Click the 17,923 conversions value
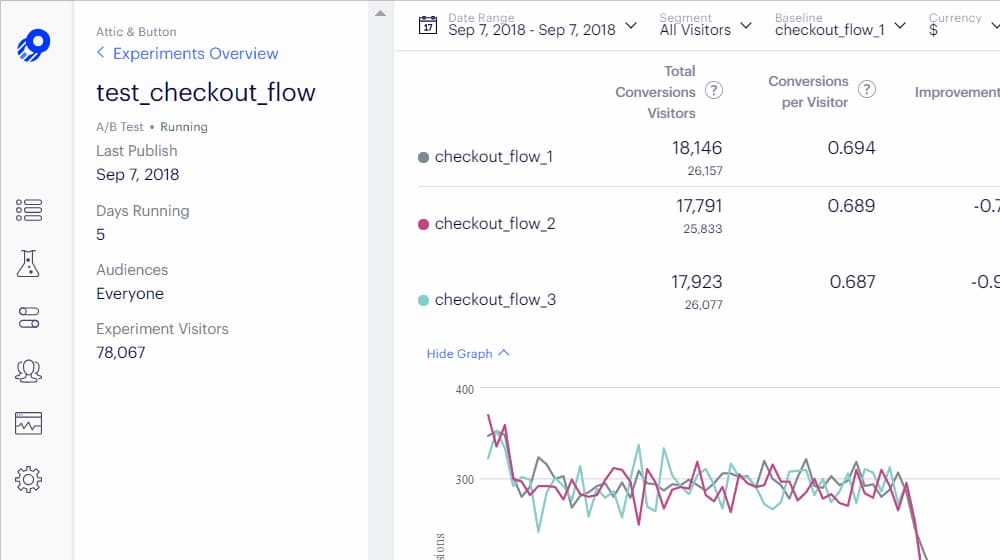The width and height of the screenshot is (1000, 560). tap(696, 282)
